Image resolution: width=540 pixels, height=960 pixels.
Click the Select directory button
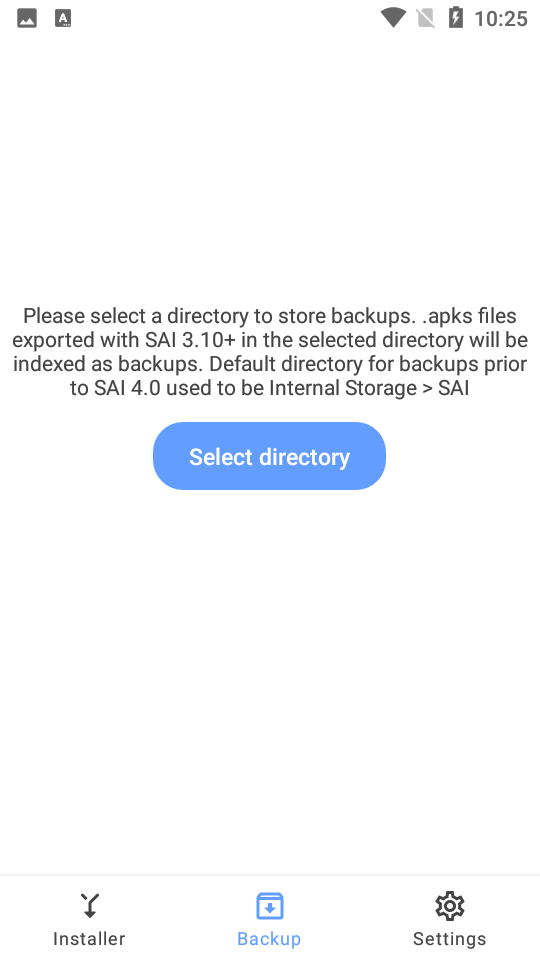pyautogui.click(x=269, y=456)
